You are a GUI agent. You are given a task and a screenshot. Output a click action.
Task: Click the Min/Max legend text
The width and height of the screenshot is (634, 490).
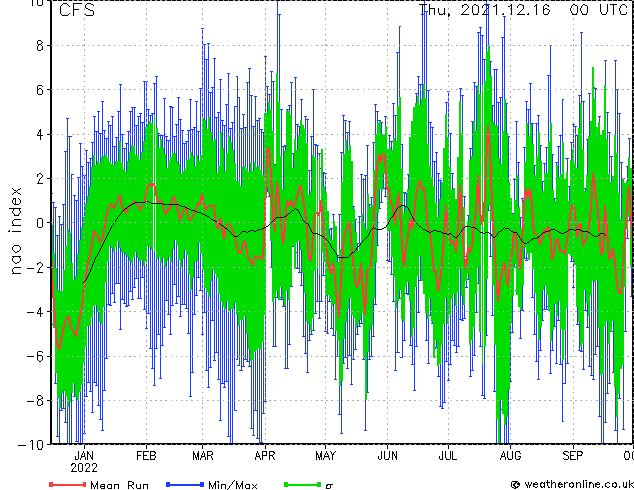232,485
